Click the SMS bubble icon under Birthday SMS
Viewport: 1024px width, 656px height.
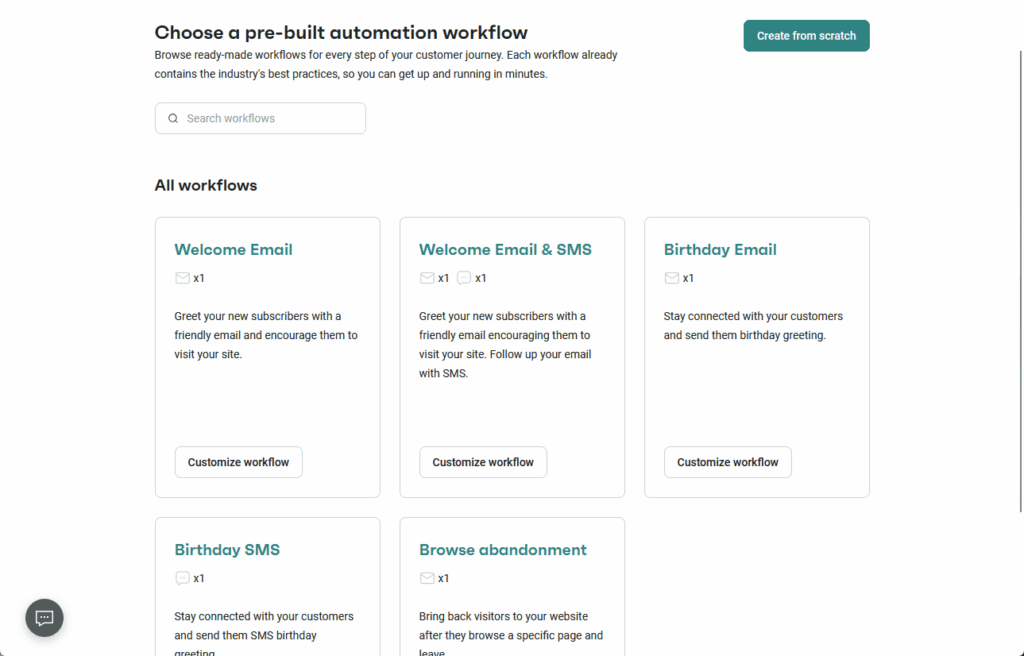[x=182, y=578]
